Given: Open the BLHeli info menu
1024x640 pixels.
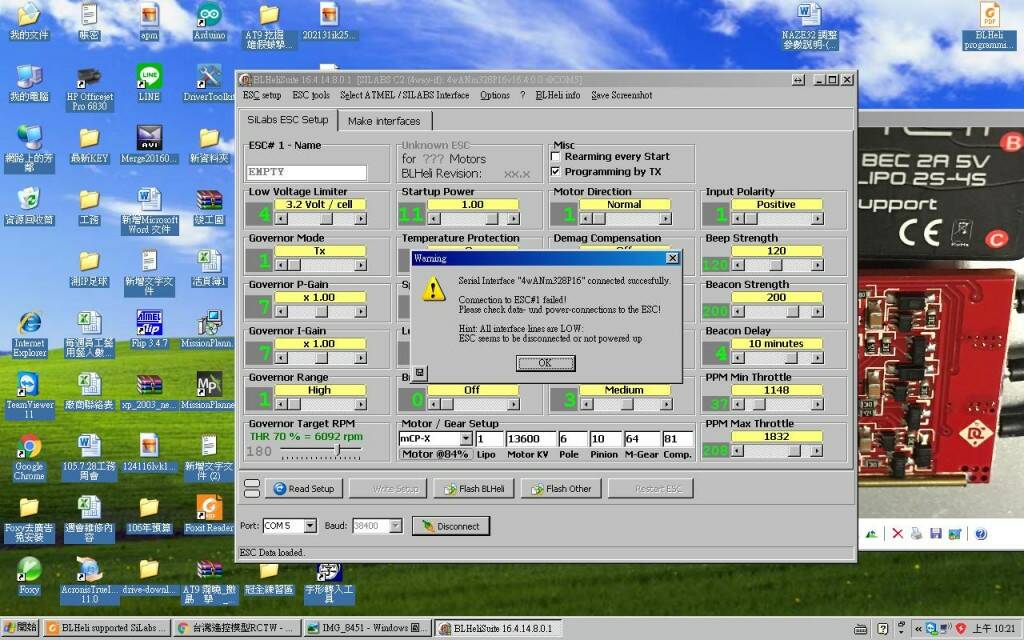Looking at the screenshot, I should point(558,95).
